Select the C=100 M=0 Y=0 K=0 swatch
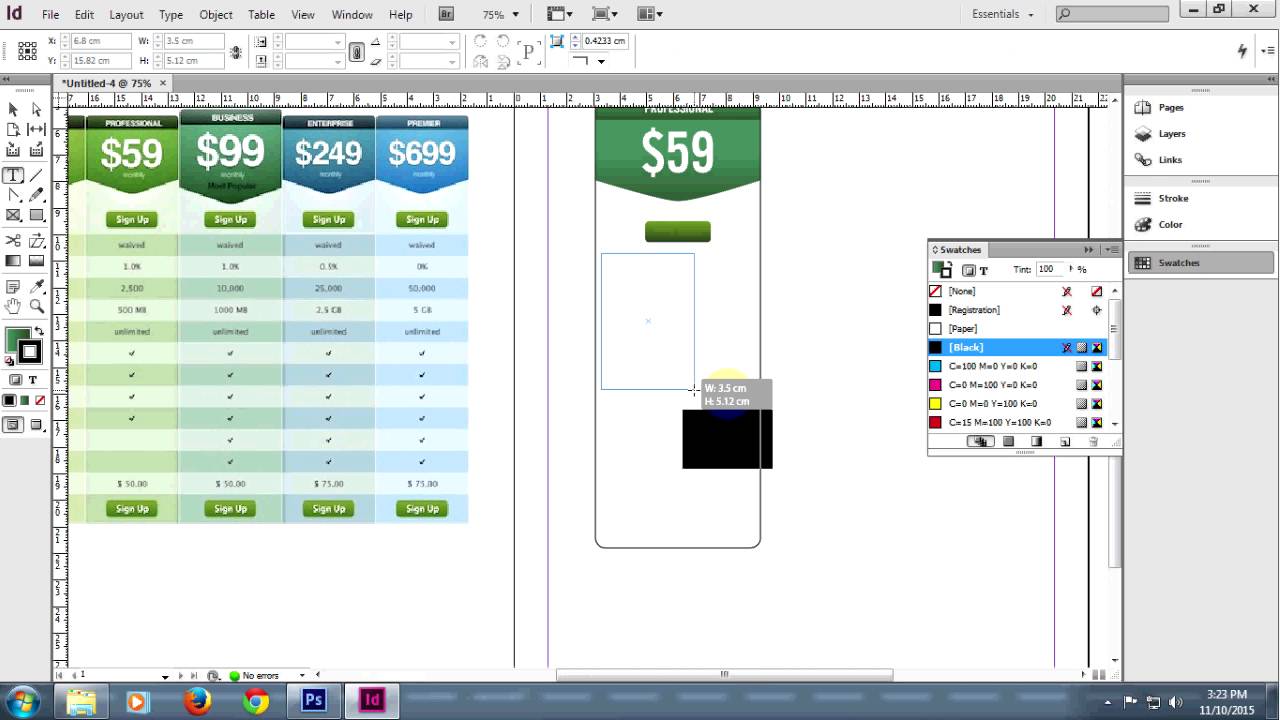This screenshot has width=1280, height=720. (x=1017, y=366)
